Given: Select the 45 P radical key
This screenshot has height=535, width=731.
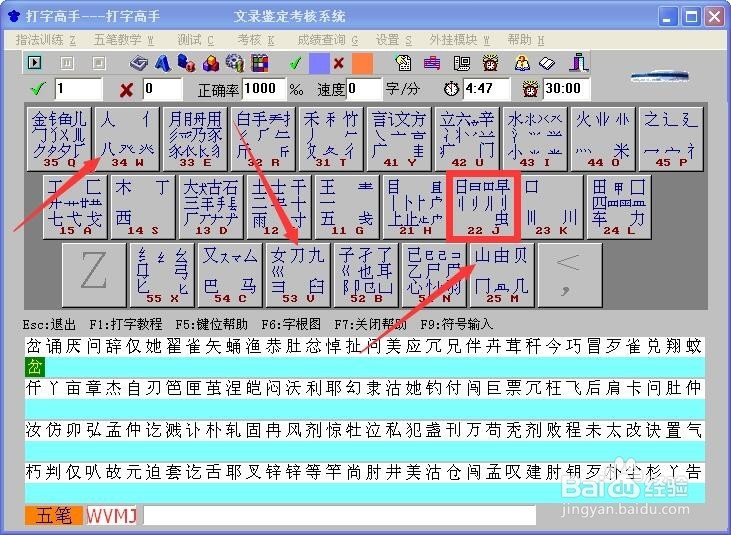Looking at the screenshot, I should click(x=672, y=139).
